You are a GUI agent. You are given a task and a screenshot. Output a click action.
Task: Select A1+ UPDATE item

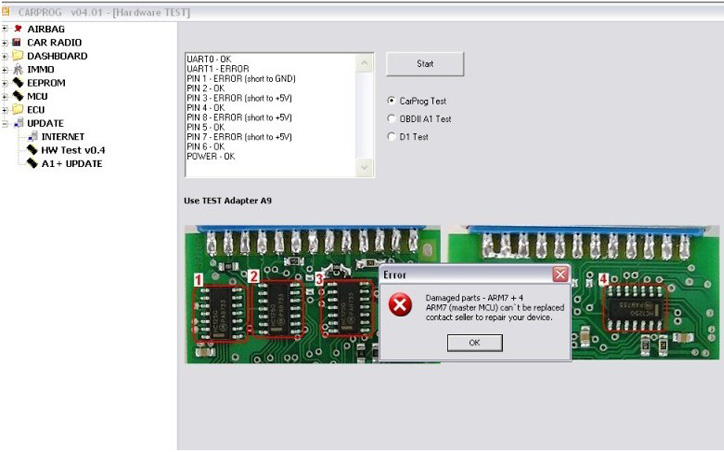[x=72, y=163]
